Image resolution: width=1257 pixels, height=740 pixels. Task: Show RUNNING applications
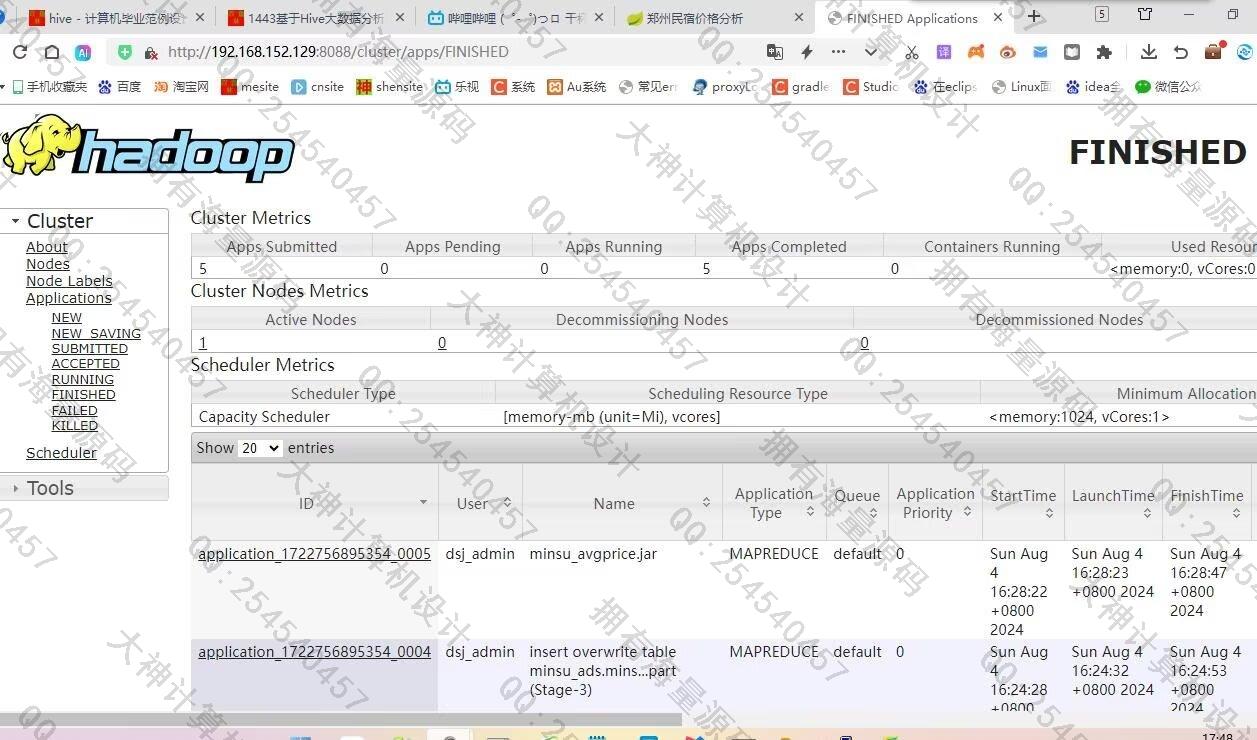click(83, 379)
